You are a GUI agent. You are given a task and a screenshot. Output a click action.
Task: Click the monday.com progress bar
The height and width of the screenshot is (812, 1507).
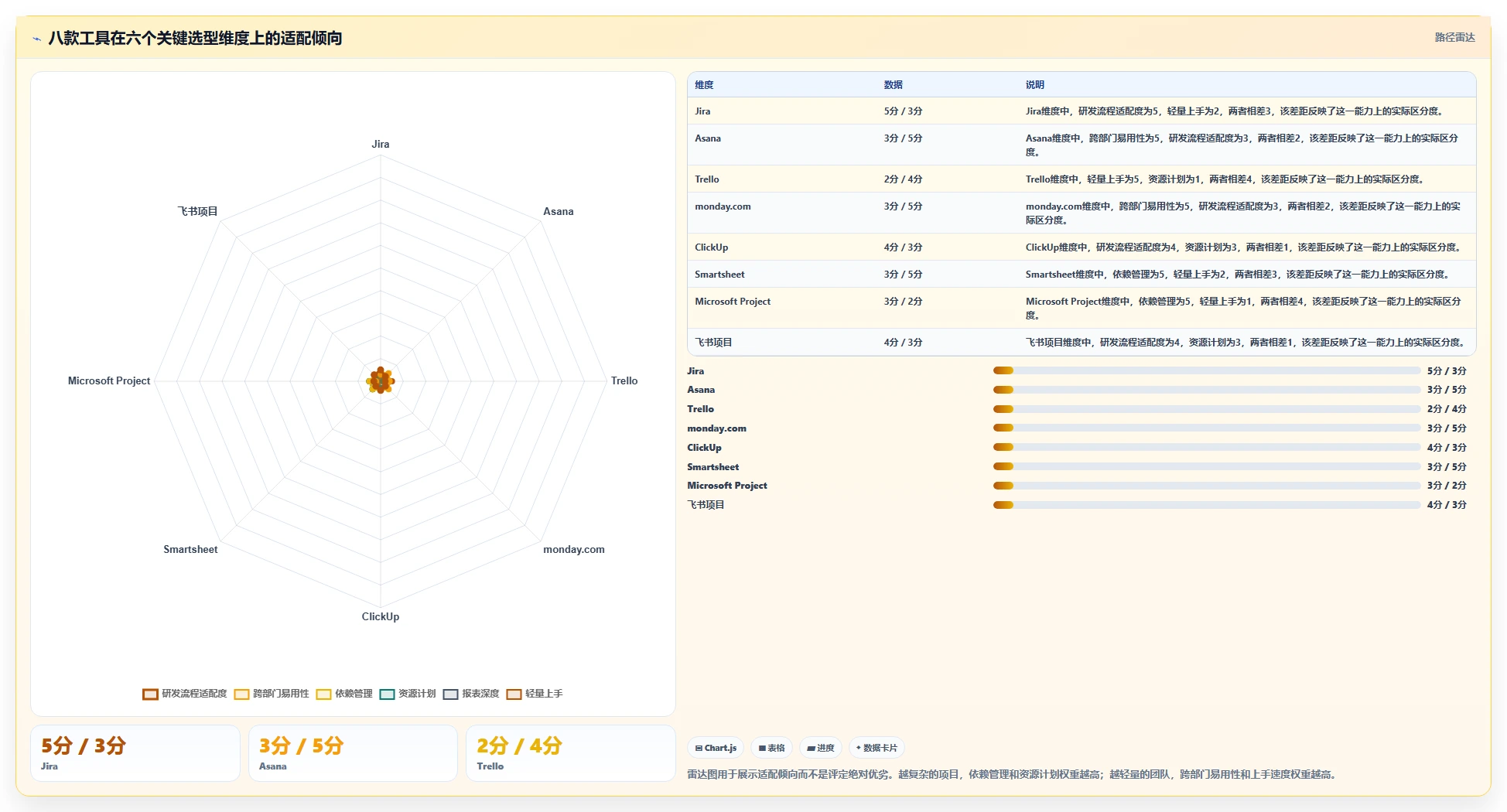pyautogui.click(x=1207, y=428)
